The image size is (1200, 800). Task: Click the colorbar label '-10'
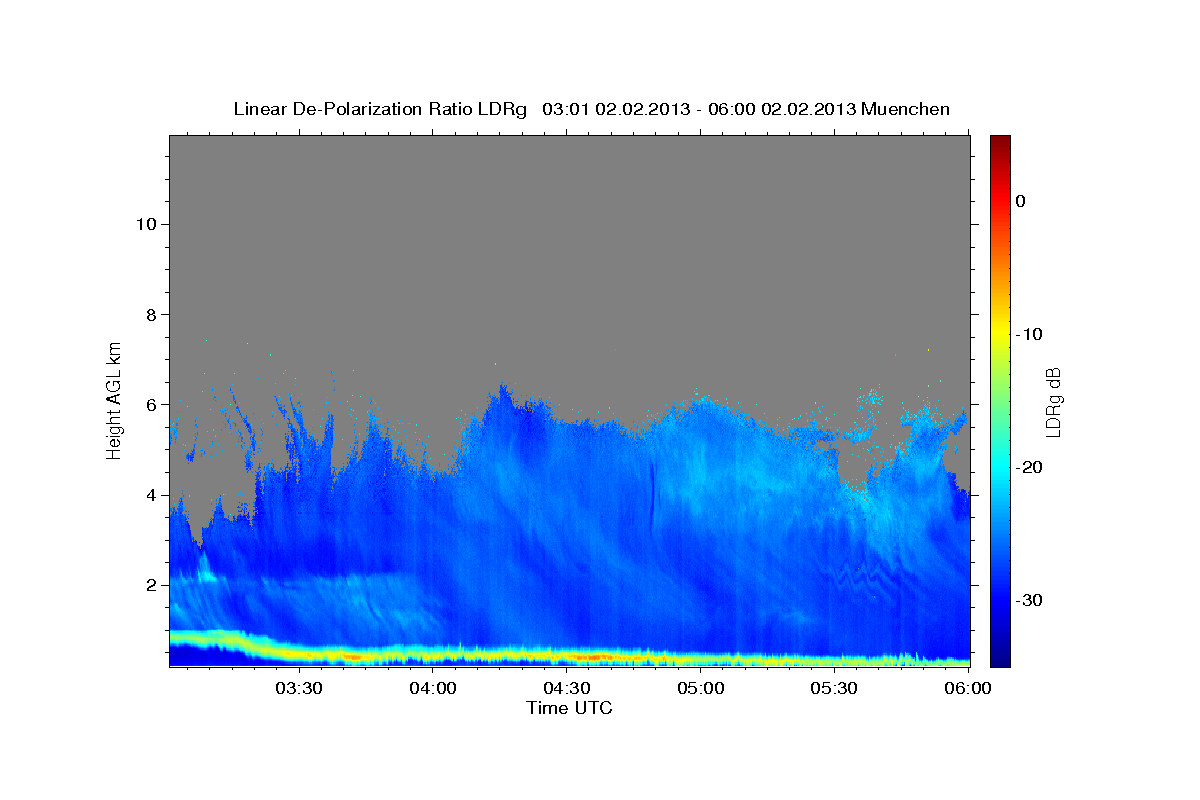pyautogui.click(x=1030, y=334)
